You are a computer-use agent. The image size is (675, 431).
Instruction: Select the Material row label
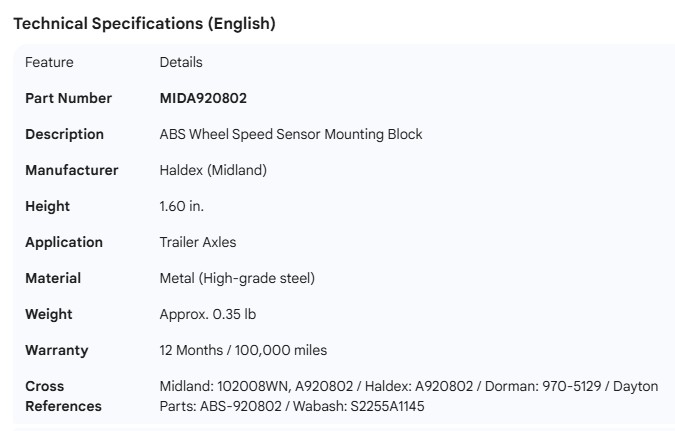[53, 278]
